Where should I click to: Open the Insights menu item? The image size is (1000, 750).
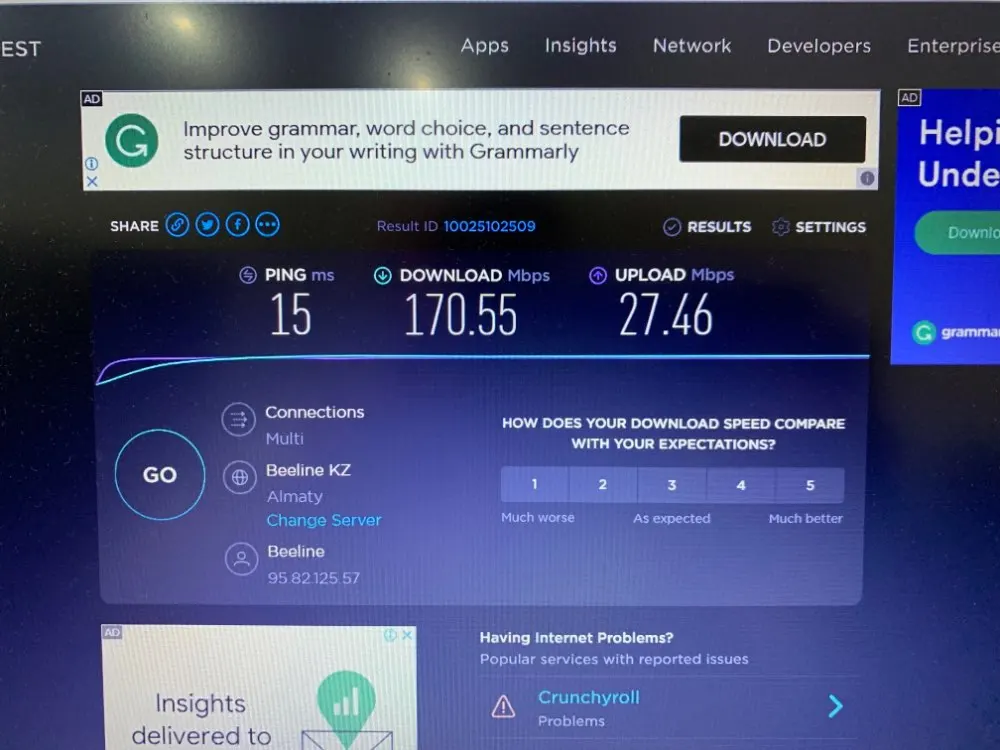pyautogui.click(x=580, y=45)
